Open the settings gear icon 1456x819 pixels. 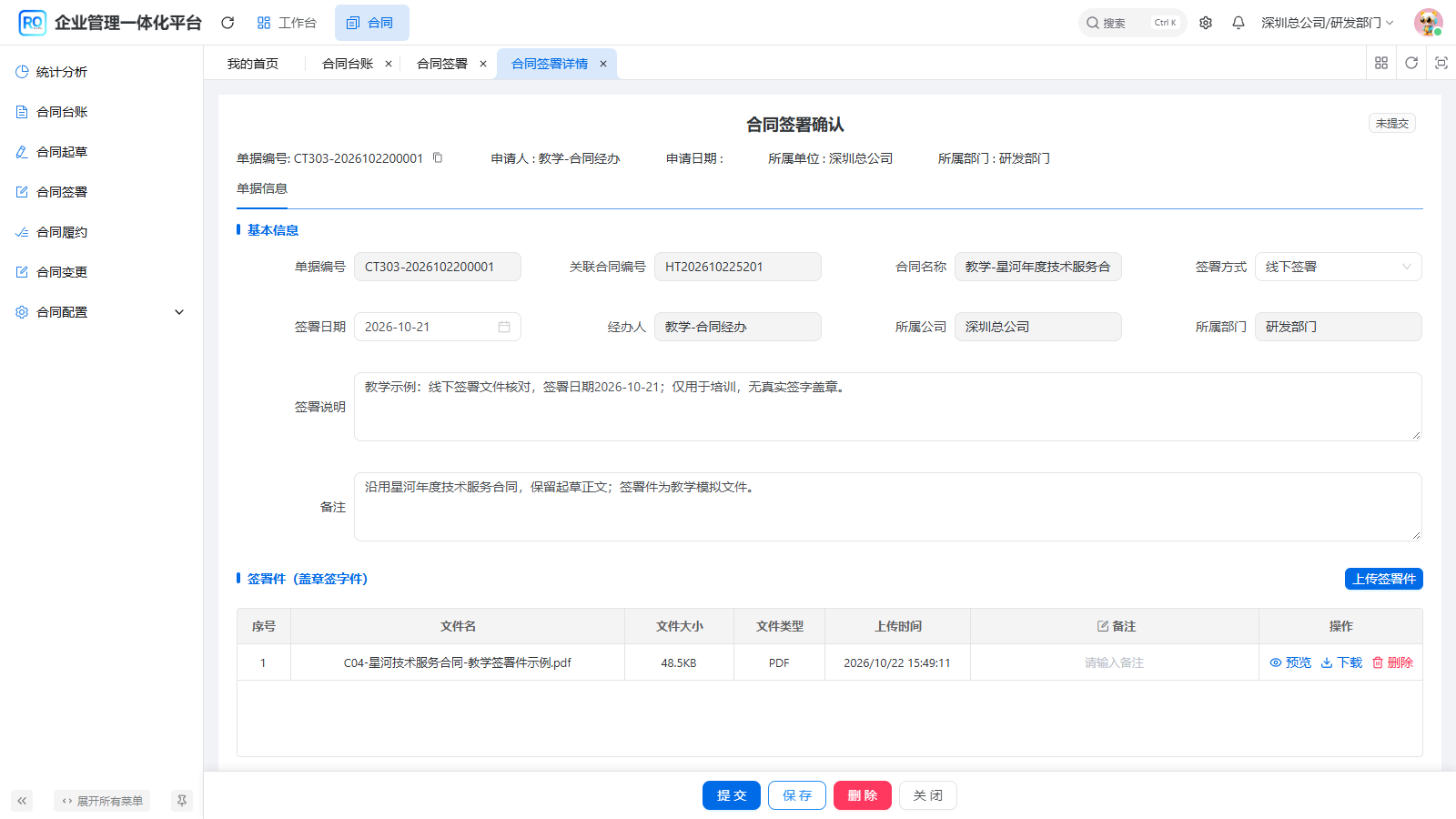(x=1206, y=23)
